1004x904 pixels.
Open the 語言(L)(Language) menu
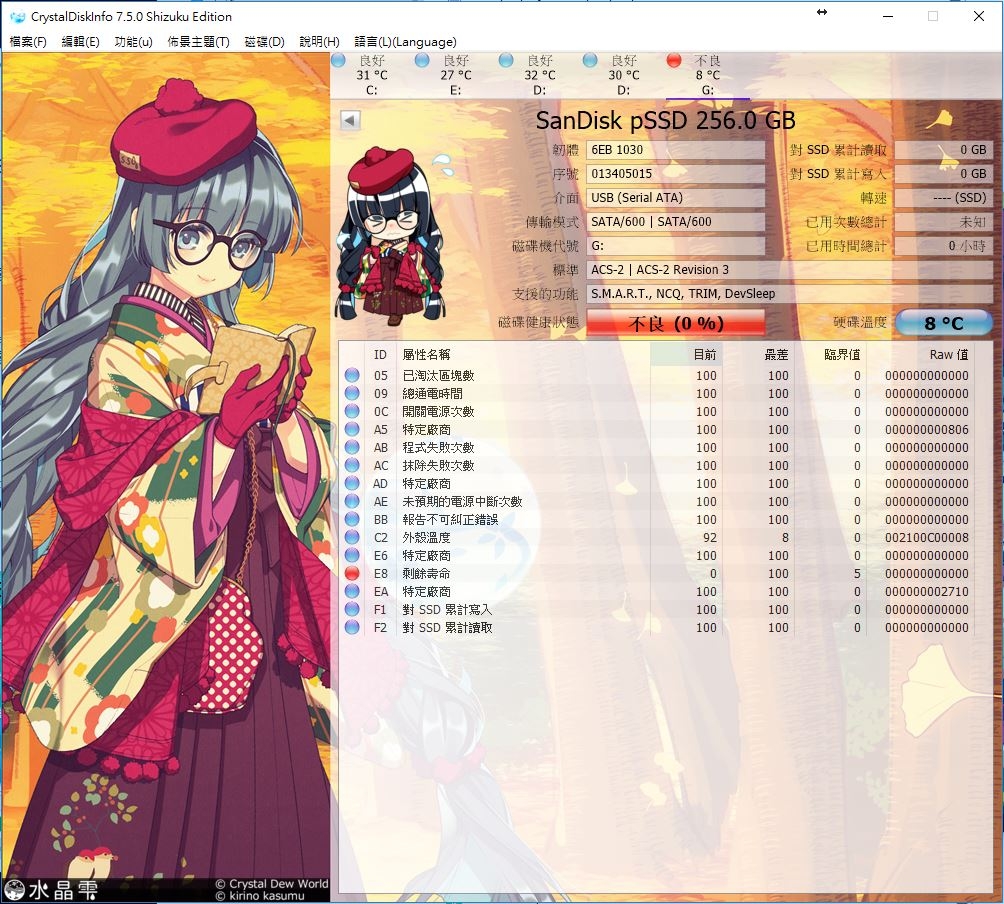click(x=405, y=42)
